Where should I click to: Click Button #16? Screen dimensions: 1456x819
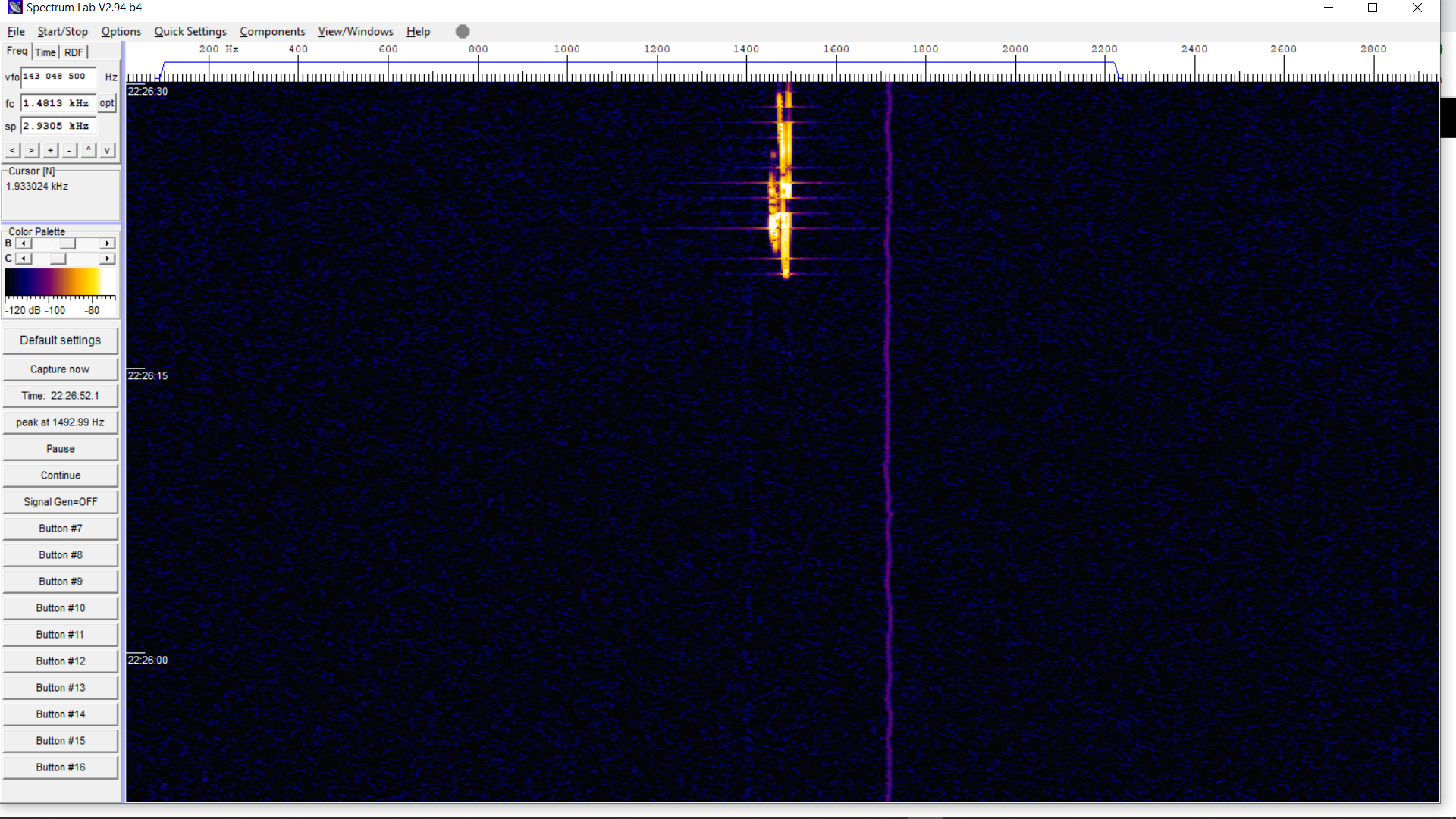pos(60,767)
